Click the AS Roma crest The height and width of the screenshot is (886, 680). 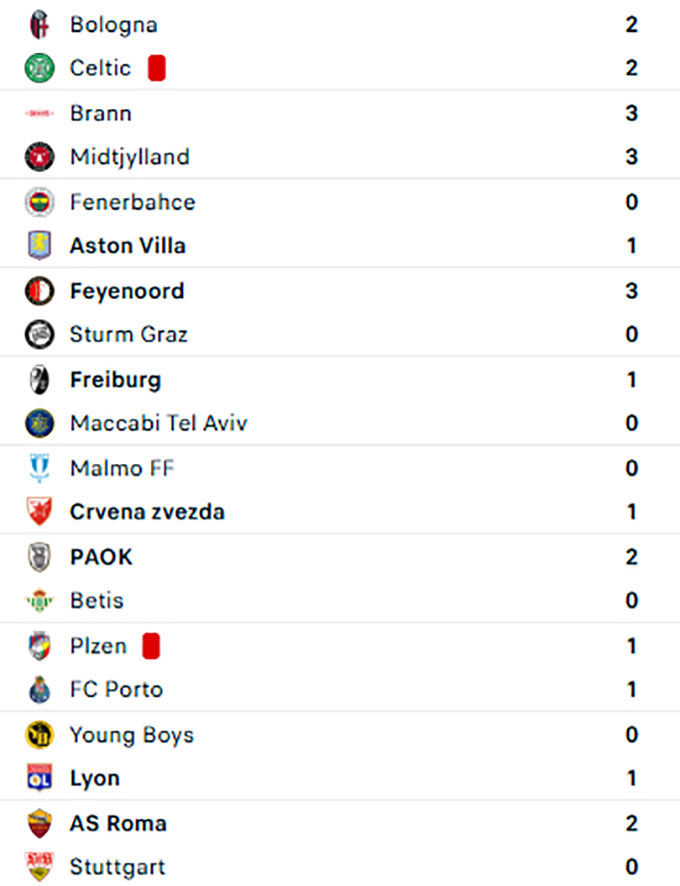pos(39,824)
